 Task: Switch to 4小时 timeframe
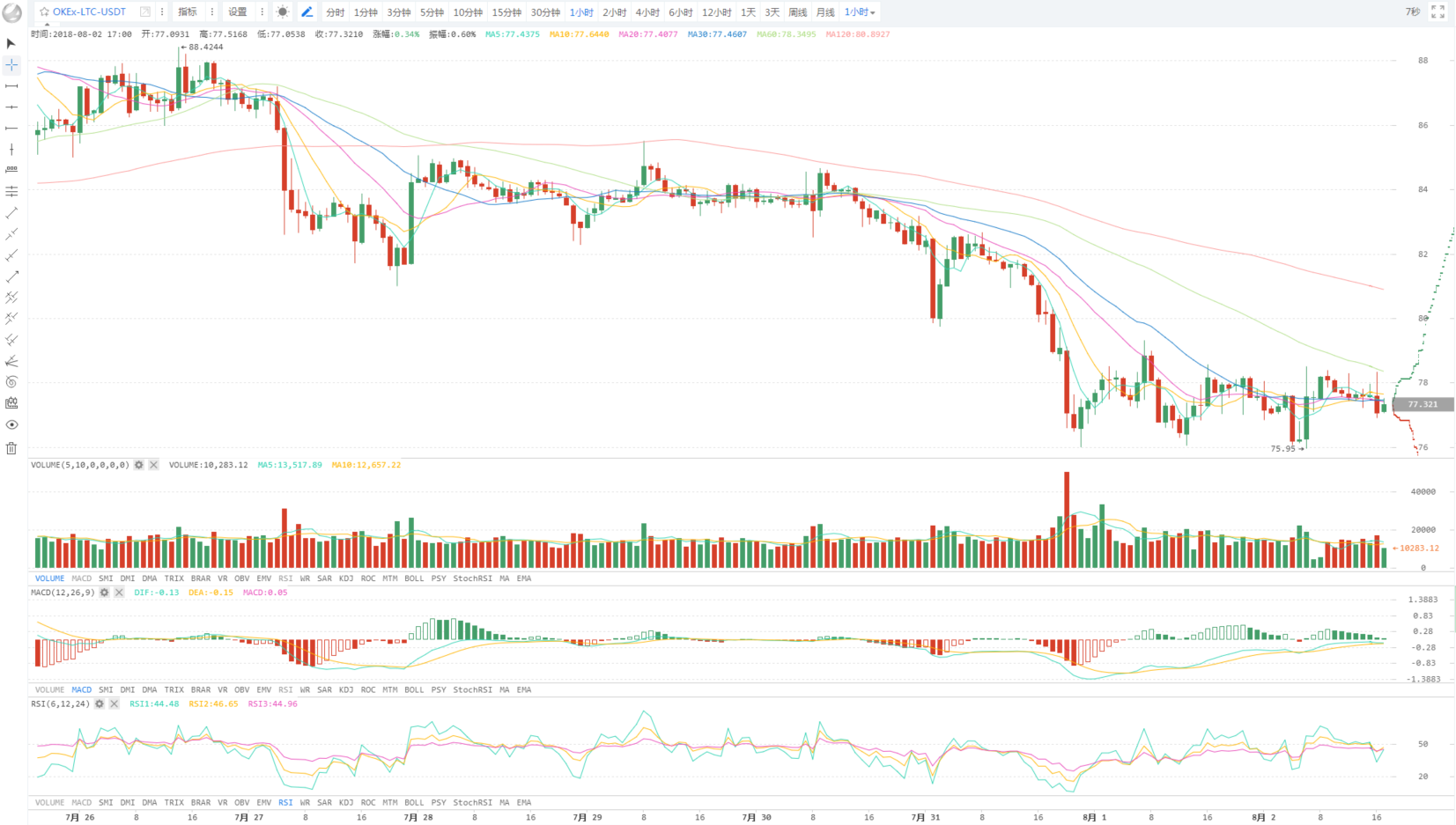647,12
